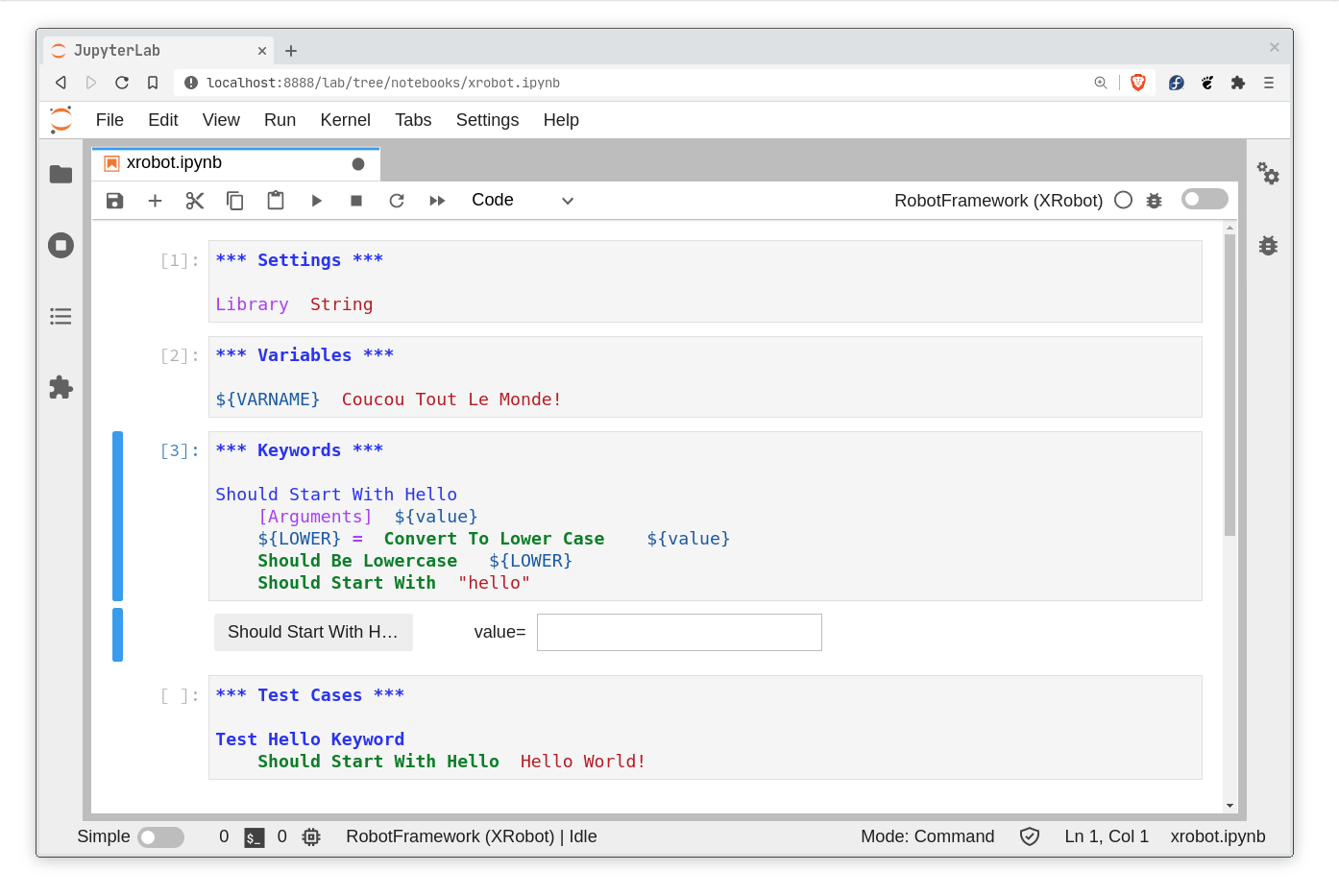Open debugger panel in right sidebar
The height and width of the screenshot is (896, 1339).
1268,245
